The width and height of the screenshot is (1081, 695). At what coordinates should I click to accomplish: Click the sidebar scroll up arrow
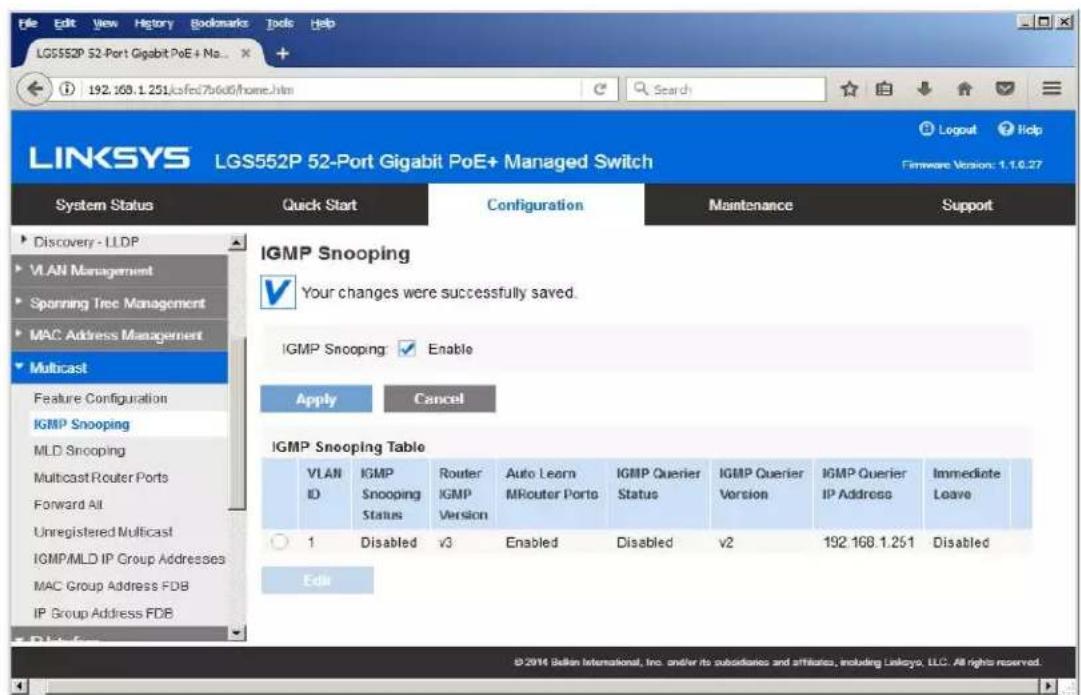[236, 241]
